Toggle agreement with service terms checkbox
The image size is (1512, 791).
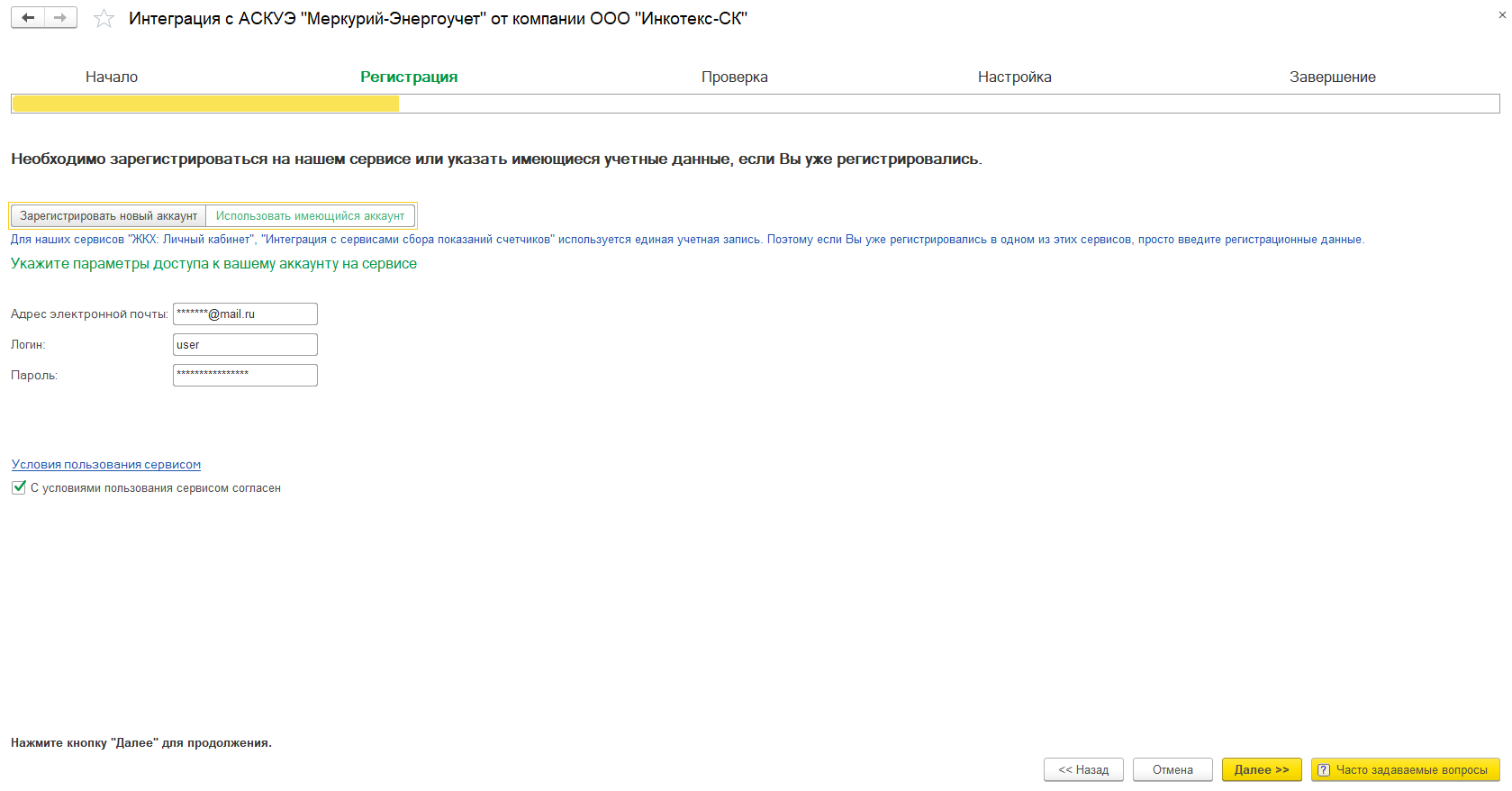pos(19,487)
